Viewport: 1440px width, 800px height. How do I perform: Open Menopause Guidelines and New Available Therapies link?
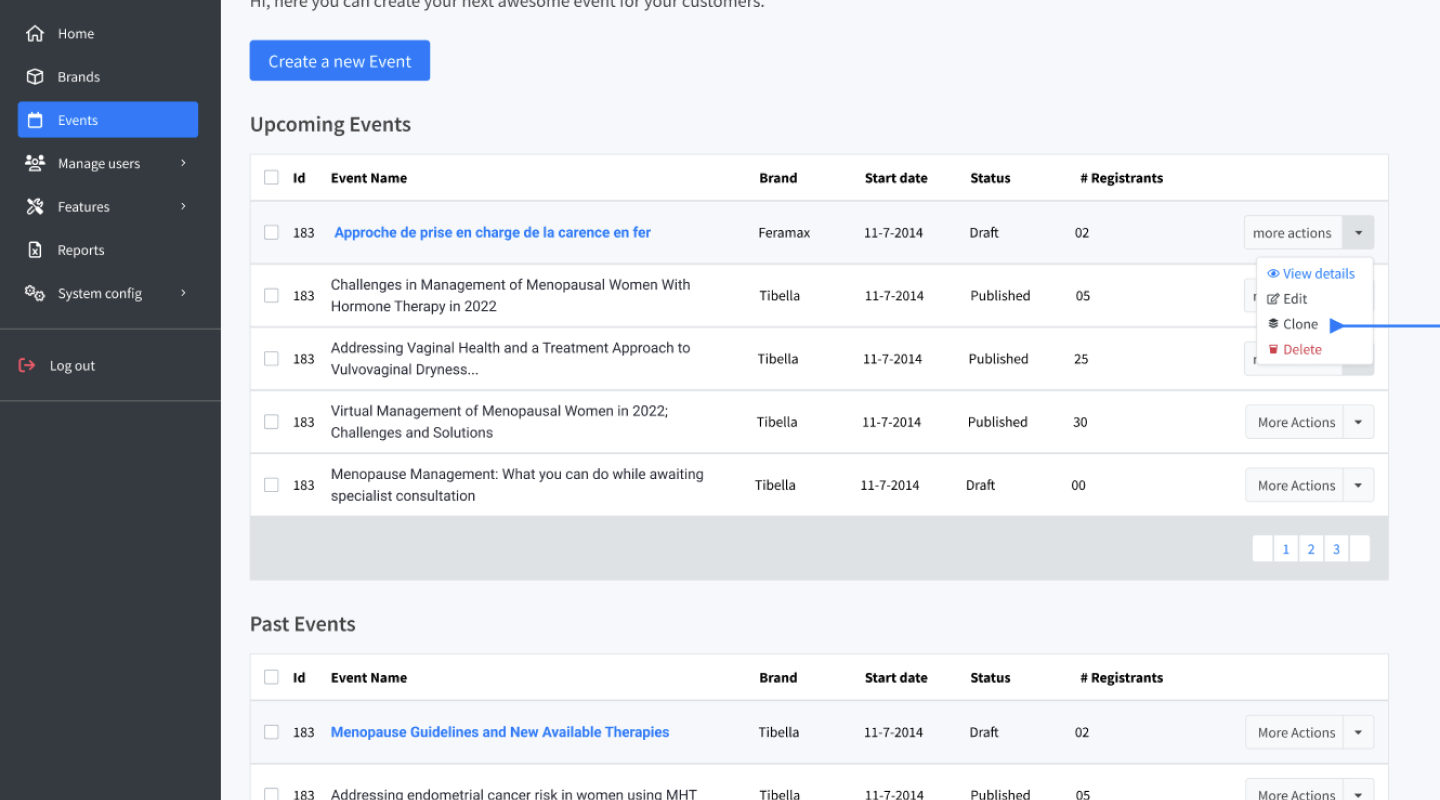(x=500, y=732)
